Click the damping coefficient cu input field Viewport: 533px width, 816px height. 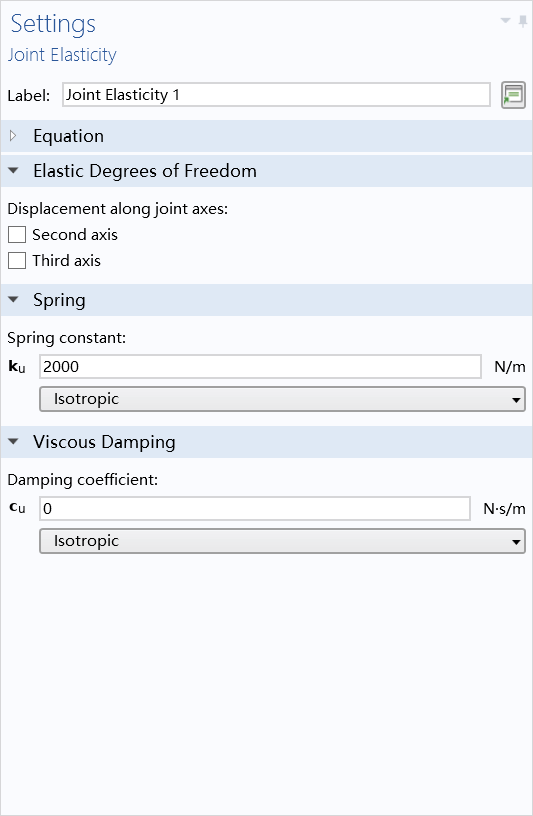point(255,508)
